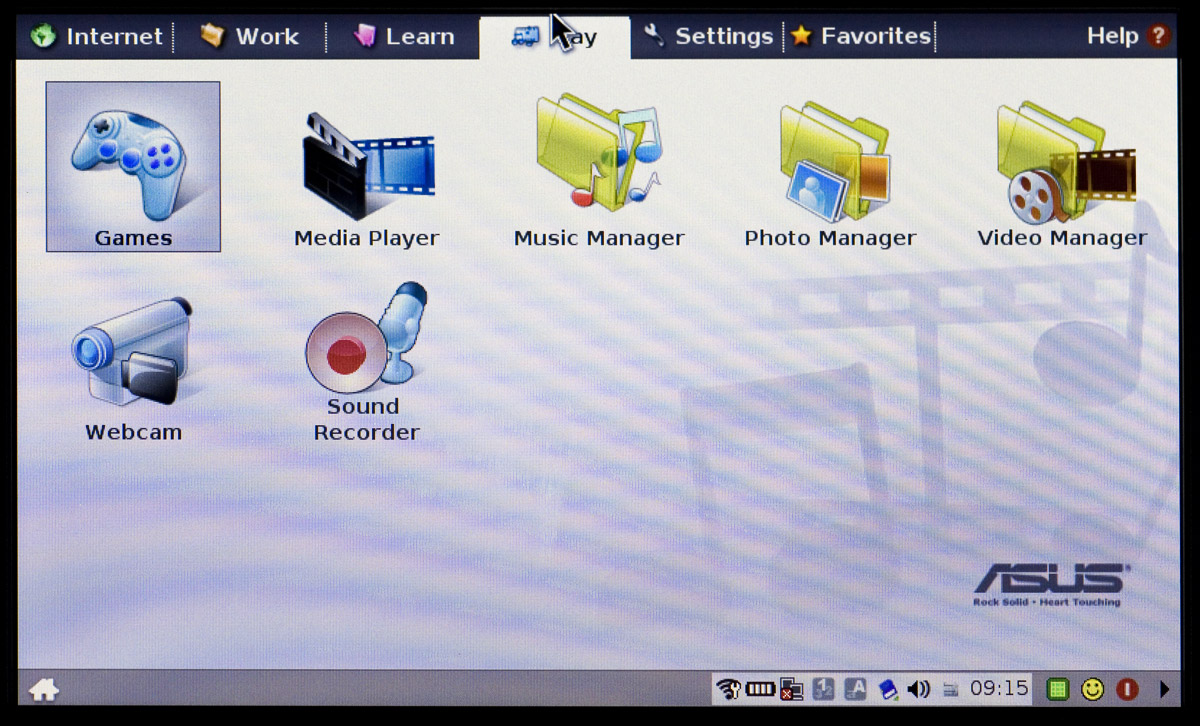Switch to the Settings tab

710,37
